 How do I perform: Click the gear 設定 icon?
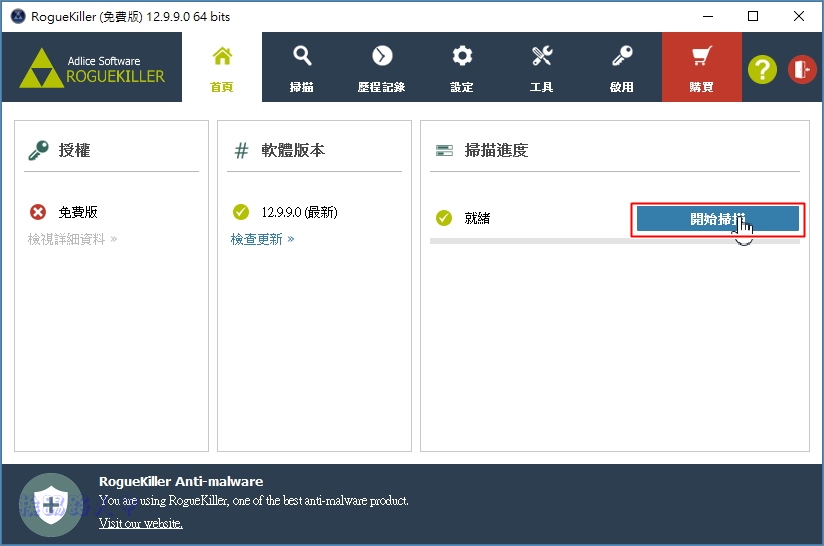462,56
